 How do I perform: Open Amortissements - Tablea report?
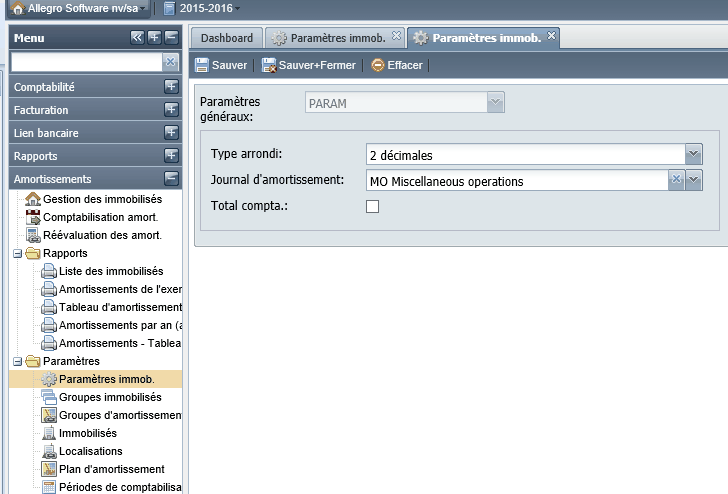(120, 343)
